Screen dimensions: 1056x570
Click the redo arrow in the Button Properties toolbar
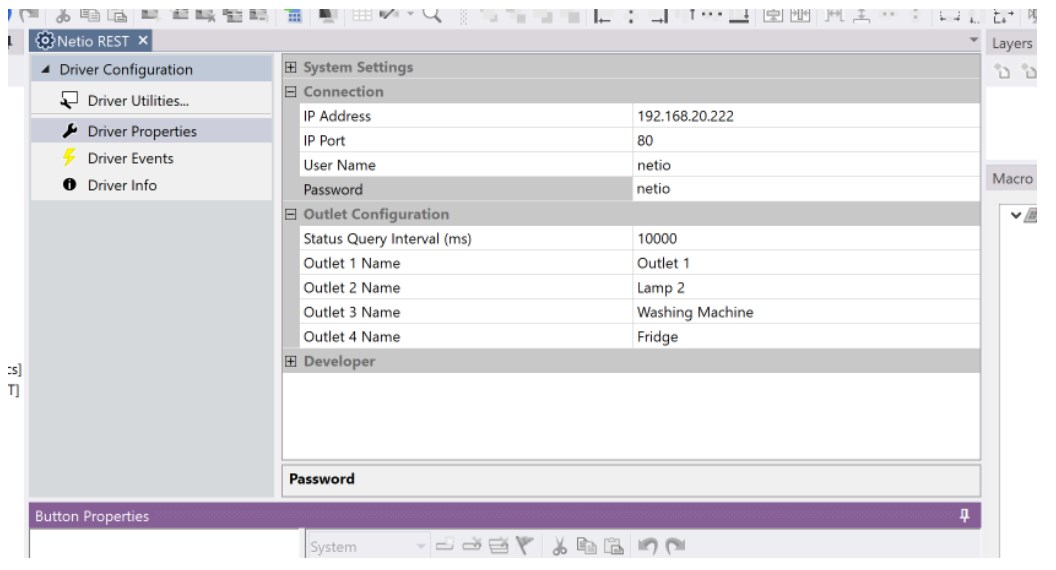pos(675,546)
